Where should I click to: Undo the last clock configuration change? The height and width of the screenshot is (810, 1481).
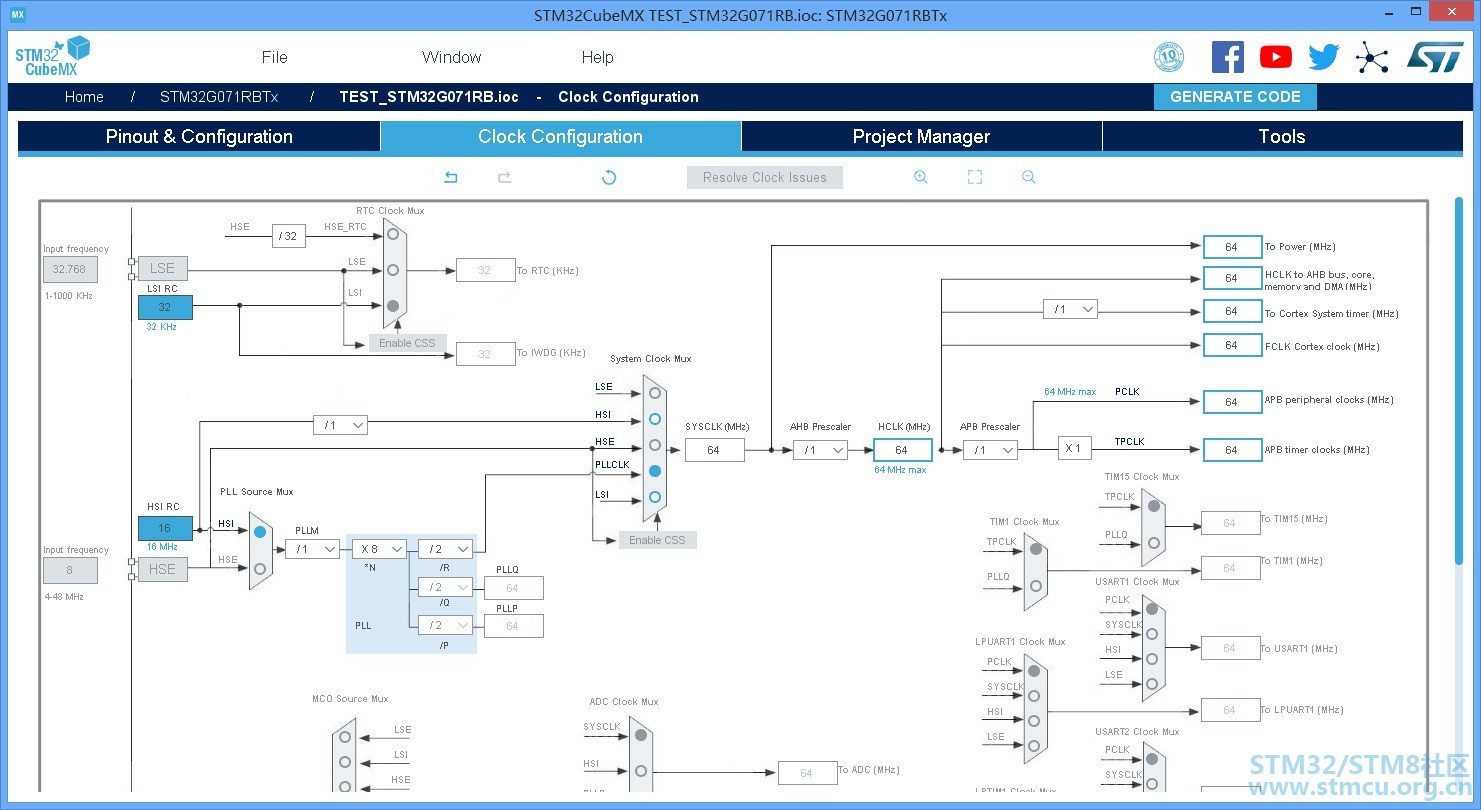[x=451, y=177]
